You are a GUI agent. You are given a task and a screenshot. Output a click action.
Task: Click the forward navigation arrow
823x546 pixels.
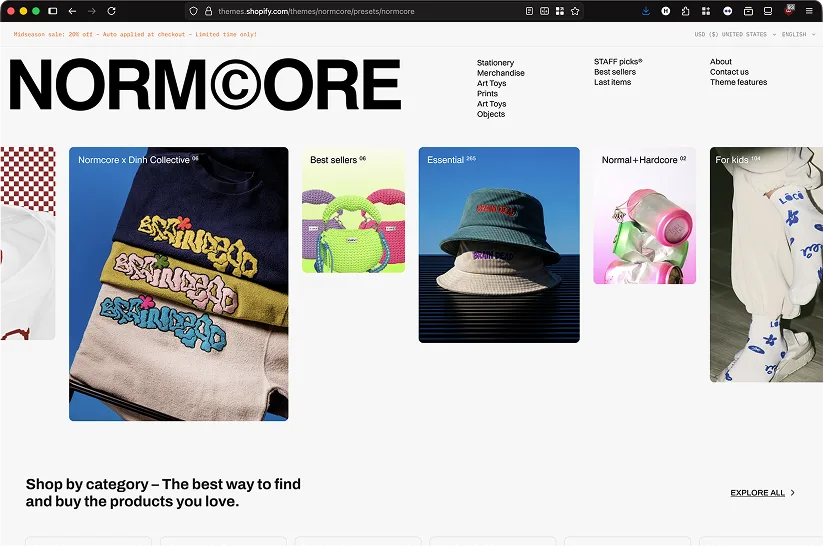[x=92, y=11]
